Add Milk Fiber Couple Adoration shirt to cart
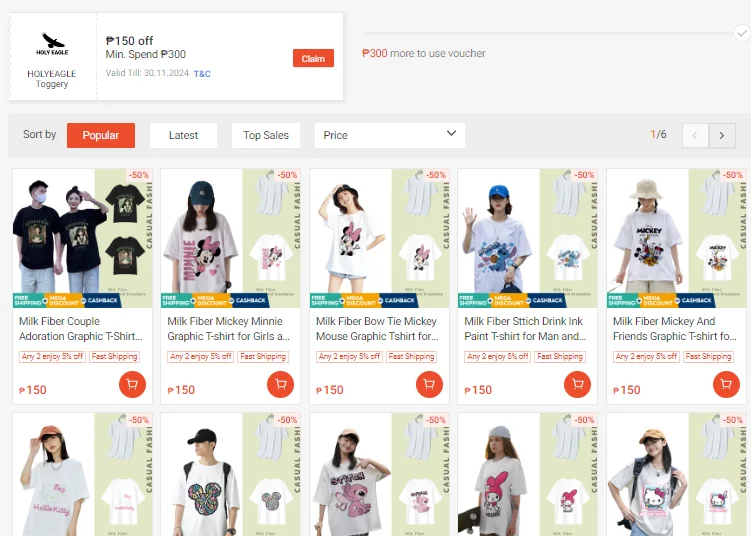Screen dimensions: 751x536 132,384
